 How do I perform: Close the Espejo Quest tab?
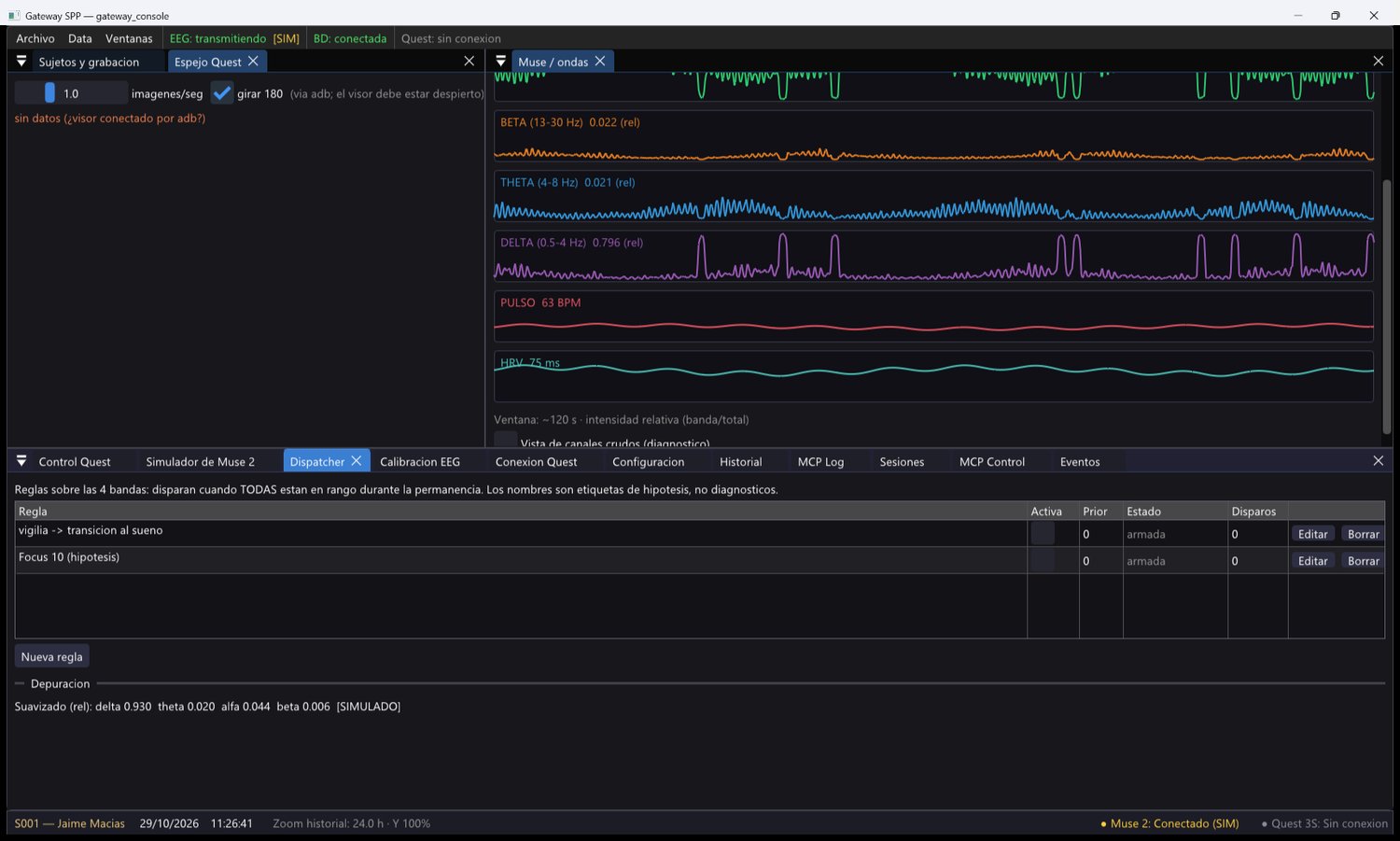(x=253, y=61)
